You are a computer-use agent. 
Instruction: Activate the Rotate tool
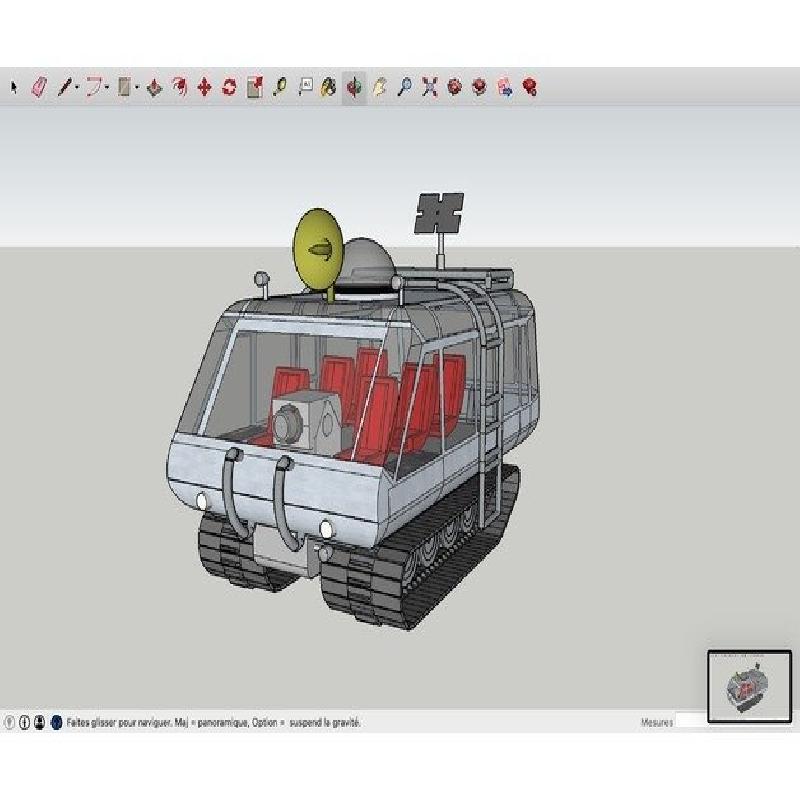(x=230, y=87)
